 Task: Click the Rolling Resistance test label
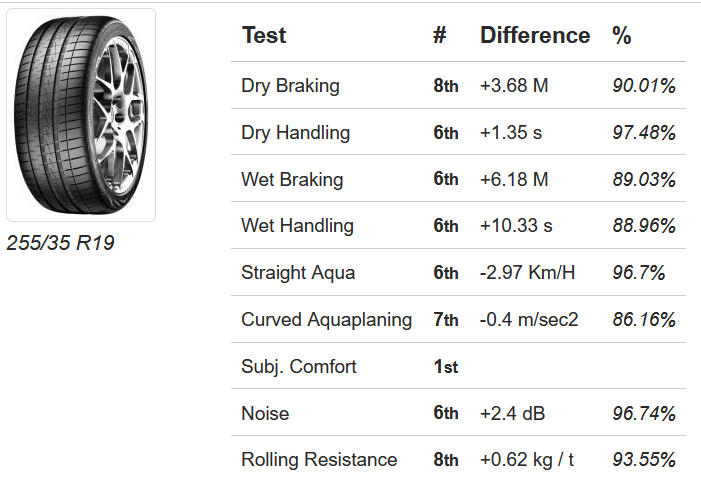(x=319, y=460)
